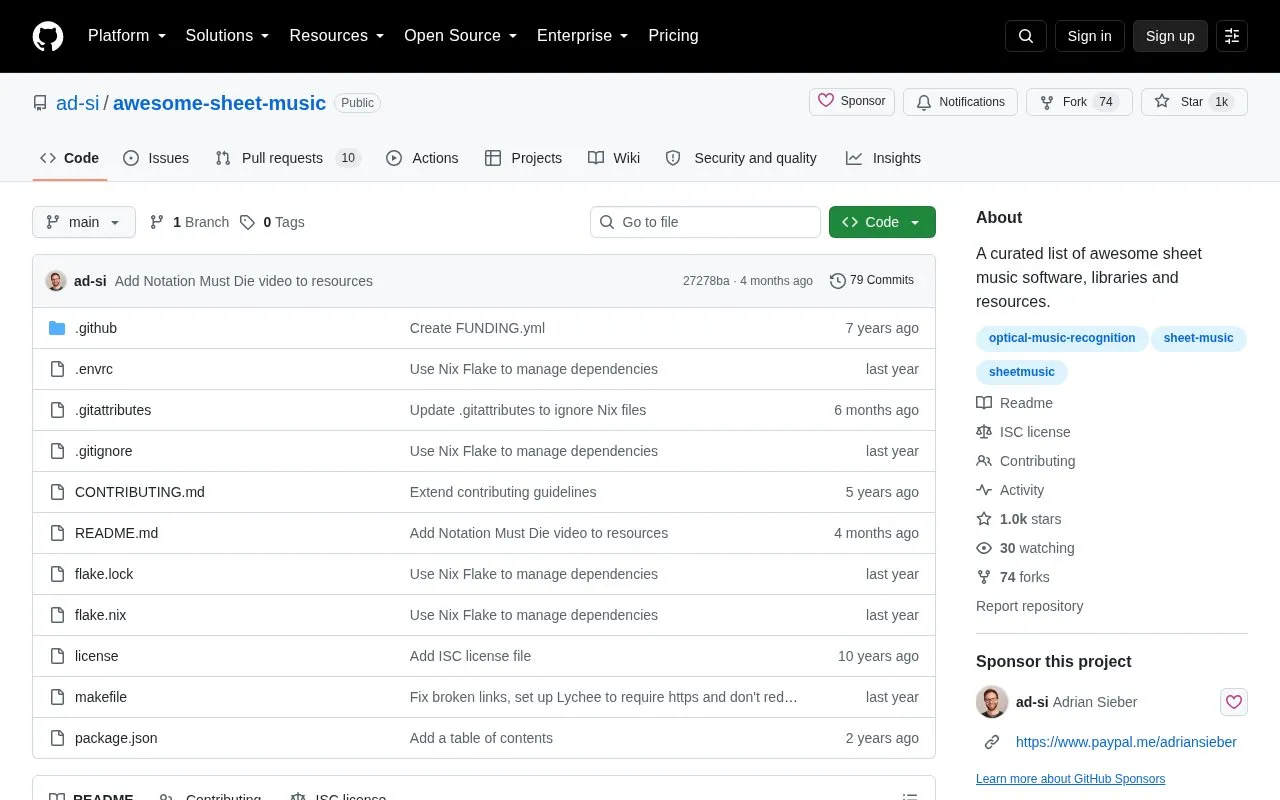This screenshot has height=800, width=1280.
Task: Open search with magnifier icon
Action: tap(1026, 36)
